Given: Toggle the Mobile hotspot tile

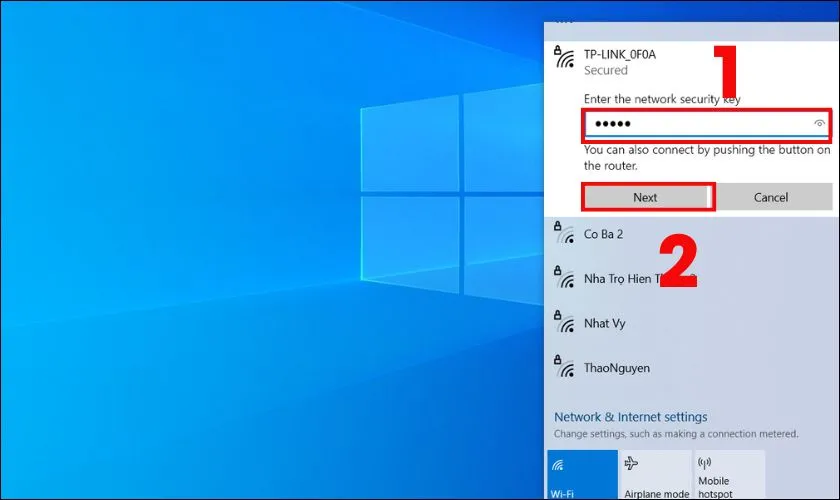Looking at the screenshot, I should coord(728,475).
